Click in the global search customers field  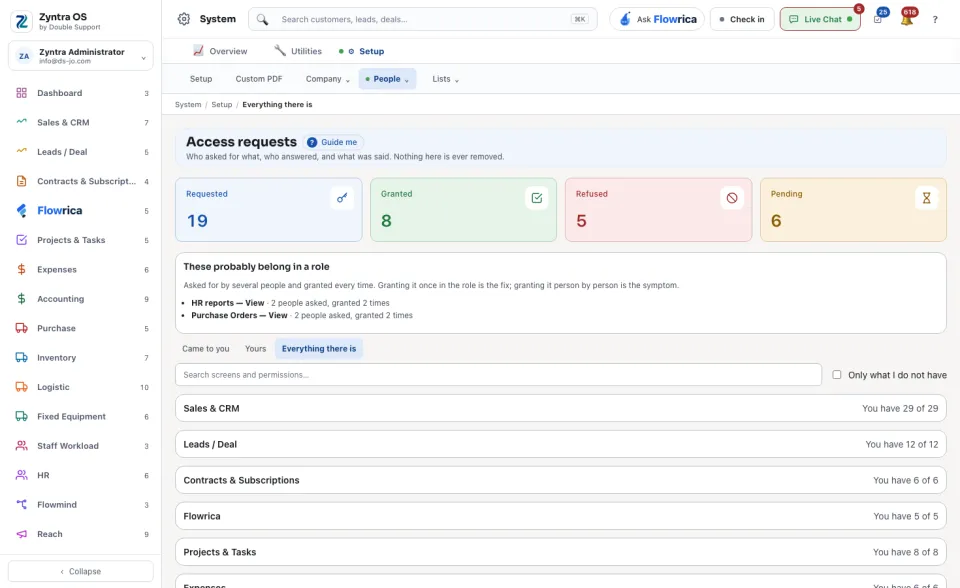click(422, 19)
